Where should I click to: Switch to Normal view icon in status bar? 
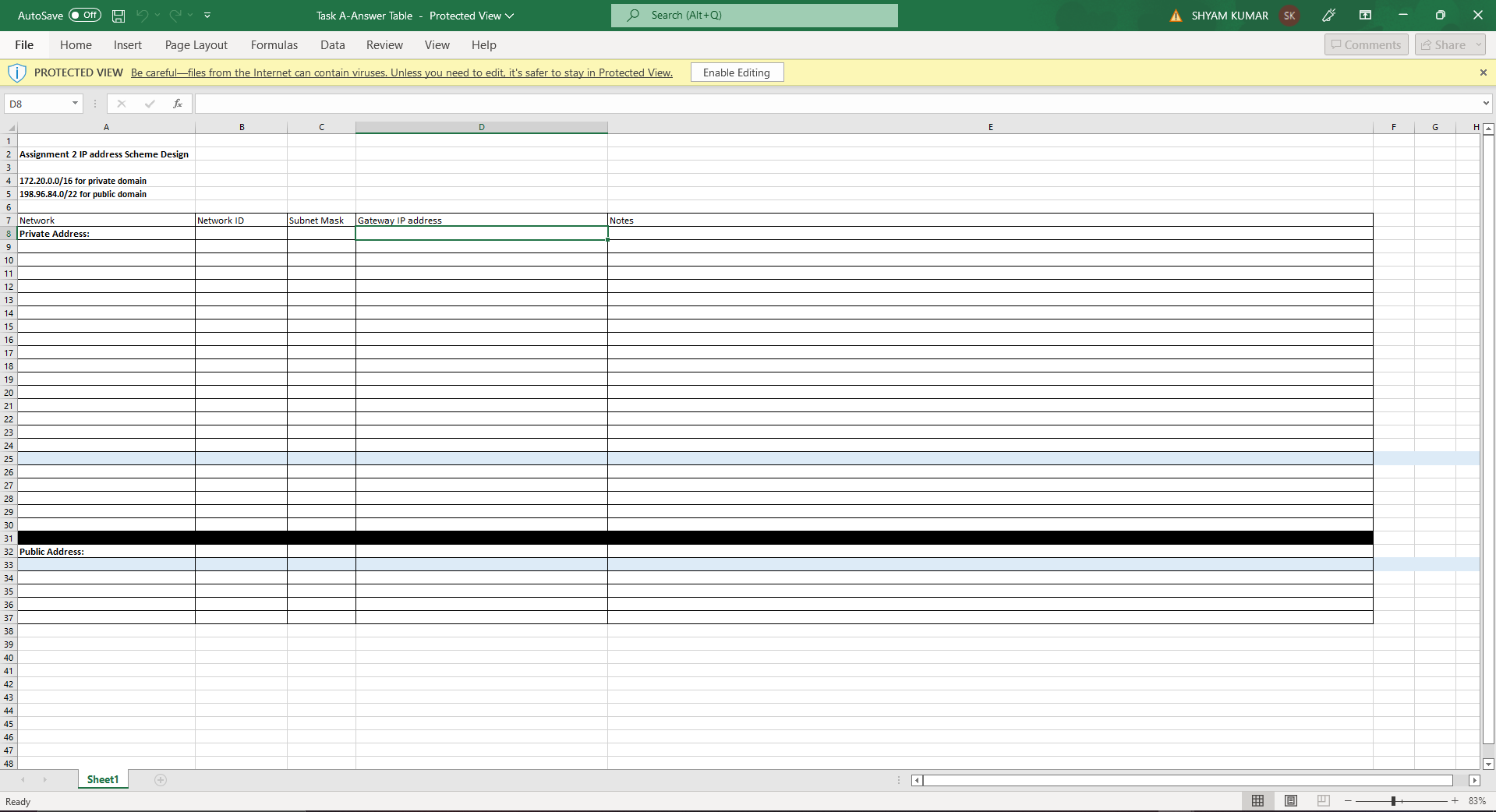point(1257,800)
